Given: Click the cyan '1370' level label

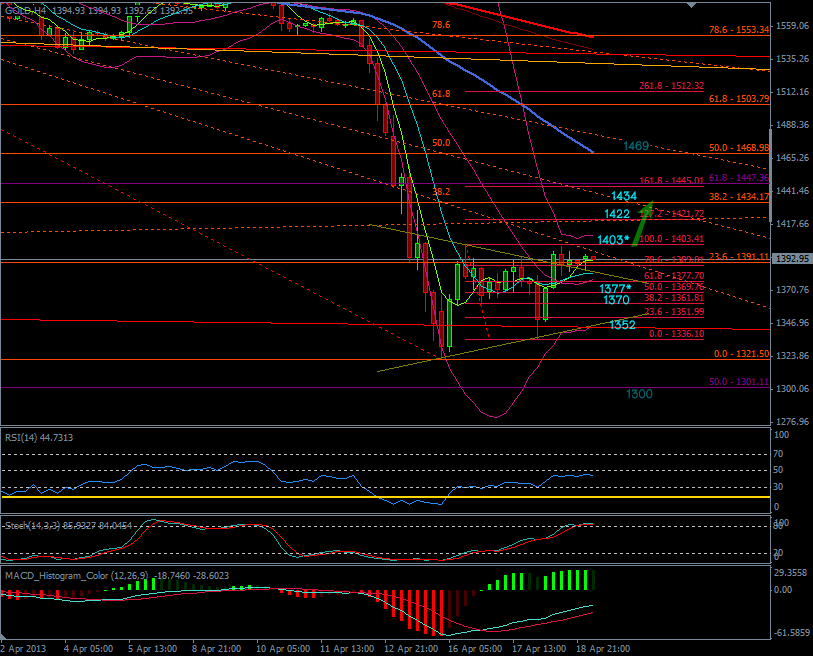Looking at the screenshot, I should 616,300.
